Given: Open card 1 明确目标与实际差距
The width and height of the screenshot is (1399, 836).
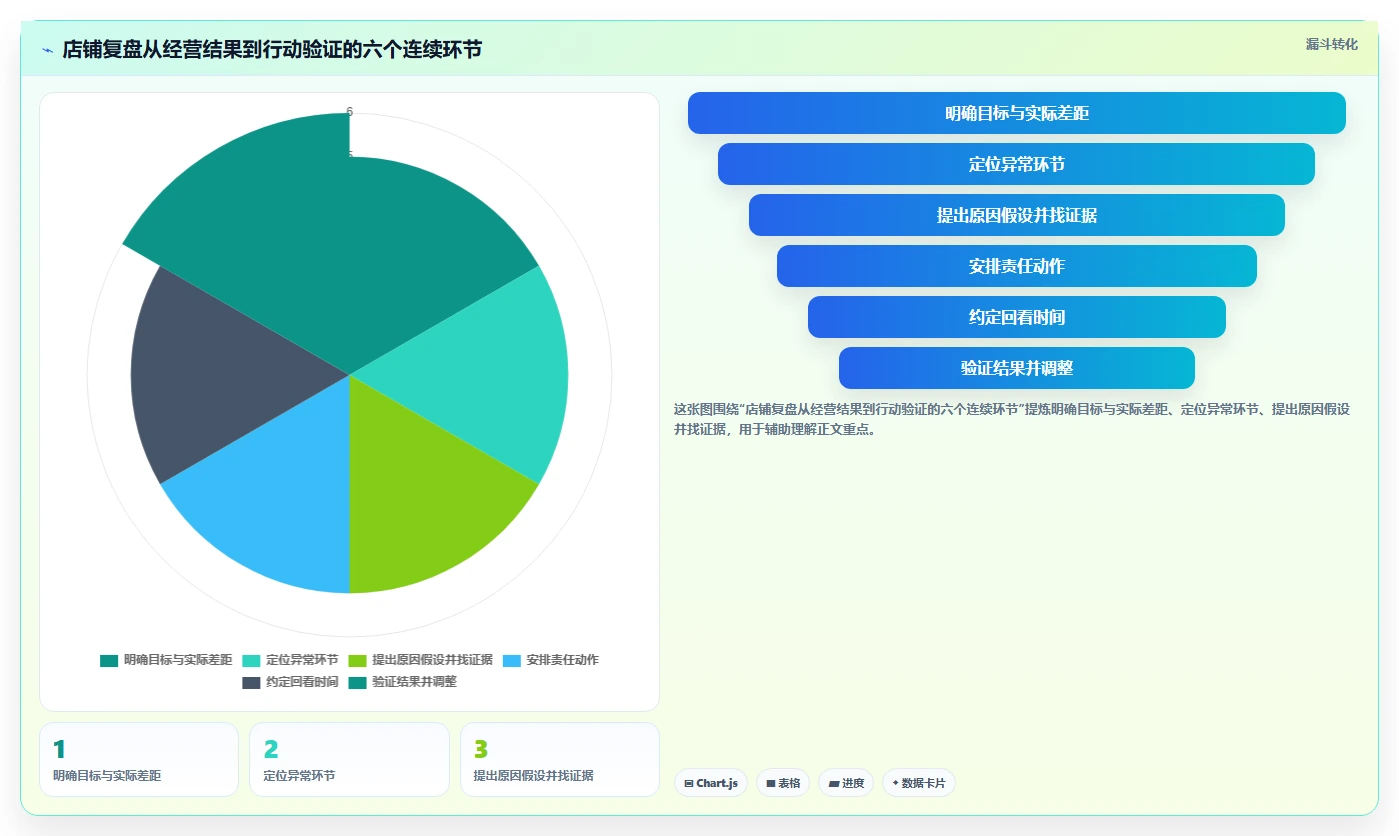Looking at the screenshot, I should pyautogui.click(x=139, y=759).
